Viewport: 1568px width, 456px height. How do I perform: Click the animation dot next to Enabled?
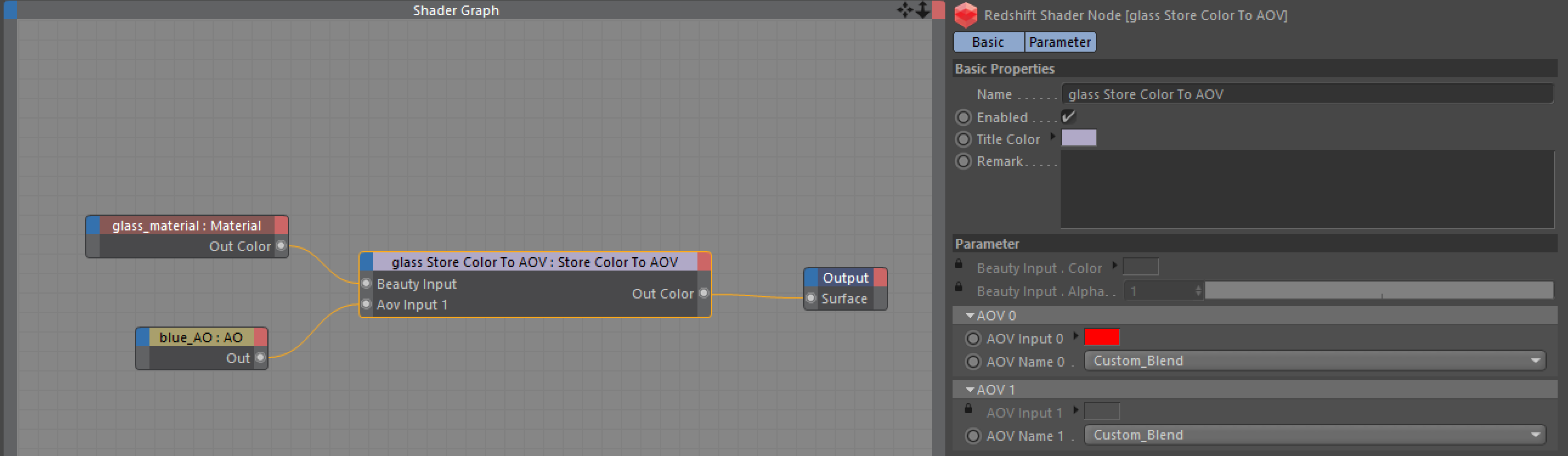coord(963,117)
